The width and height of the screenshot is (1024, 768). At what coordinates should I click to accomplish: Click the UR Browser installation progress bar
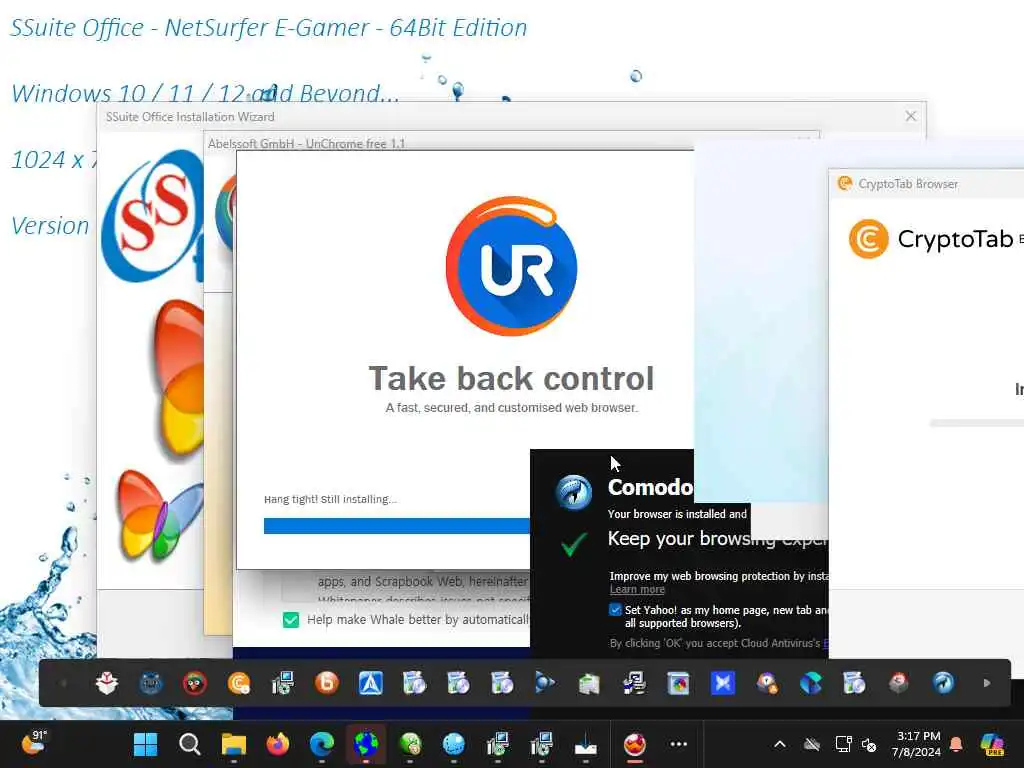click(396, 526)
